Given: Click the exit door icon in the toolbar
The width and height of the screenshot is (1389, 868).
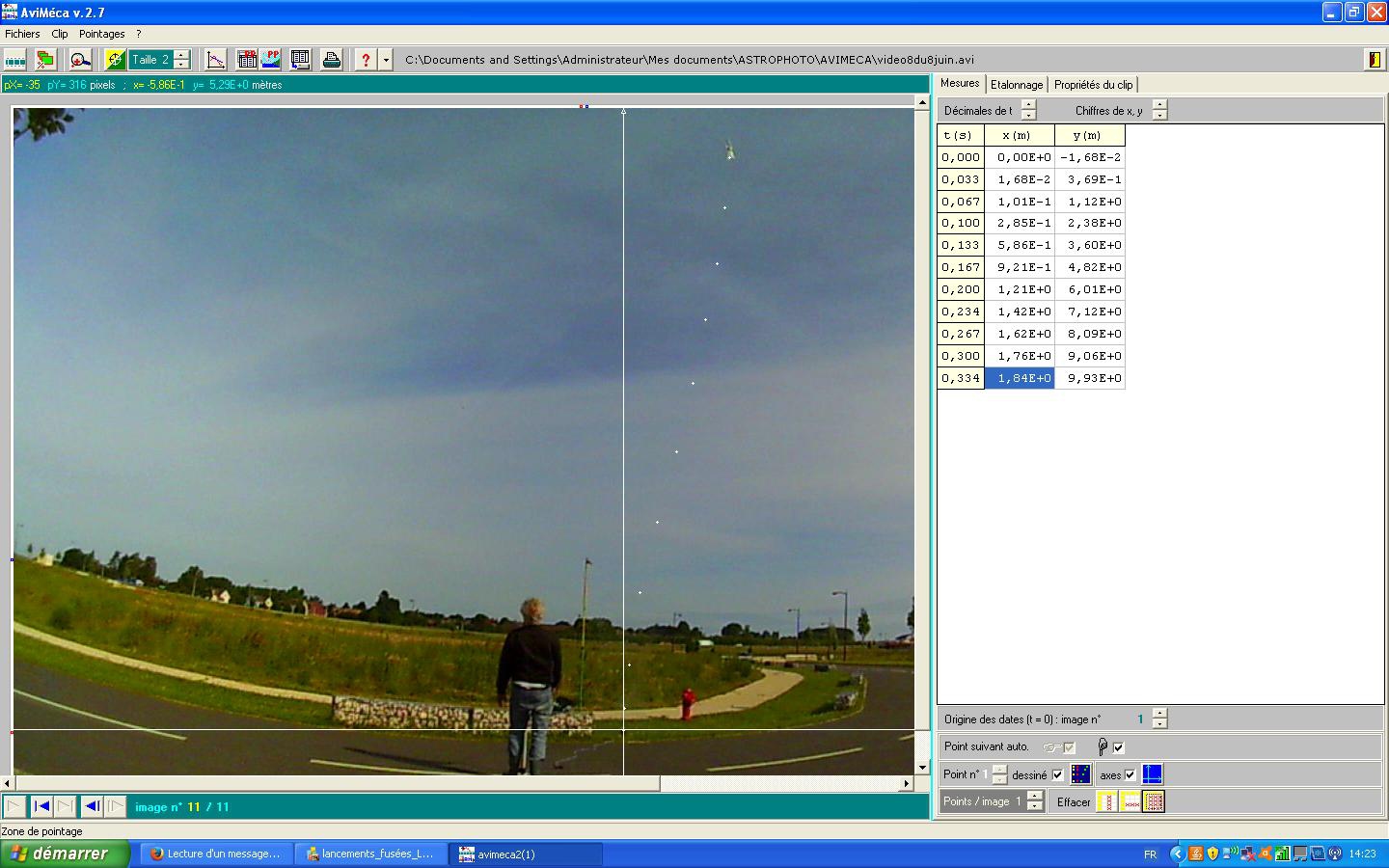Looking at the screenshot, I should coord(1374,60).
